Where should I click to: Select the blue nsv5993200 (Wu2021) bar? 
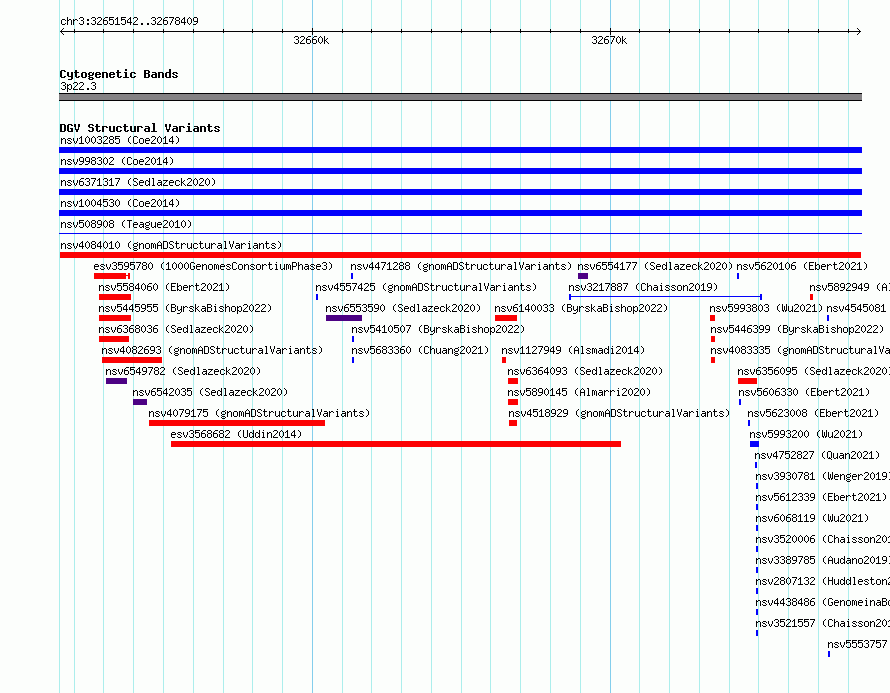(754, 444)
